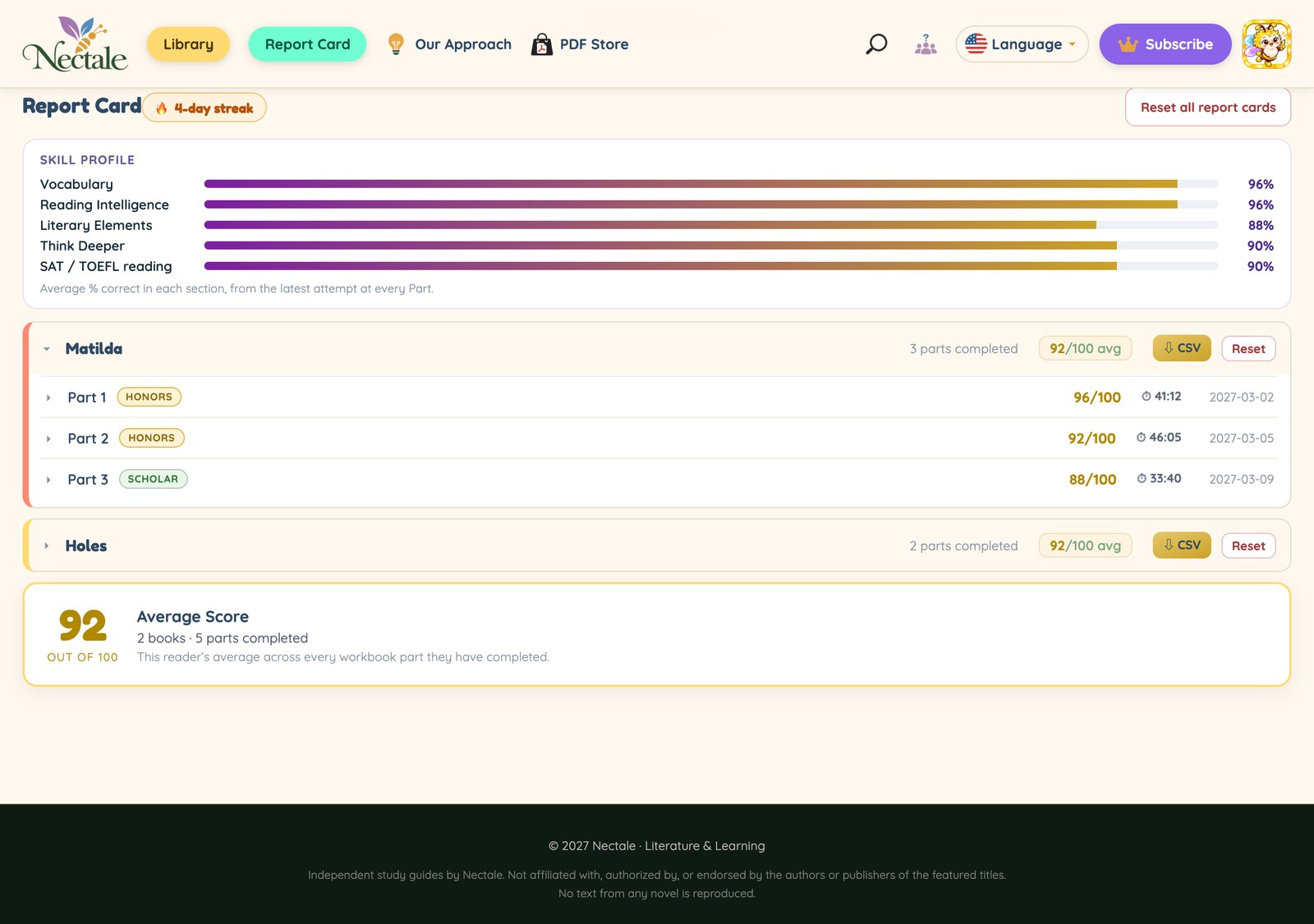Click the clock icon next to 33:40
The height and width of the screenshot is (924, 1314).
(1142, 478)
